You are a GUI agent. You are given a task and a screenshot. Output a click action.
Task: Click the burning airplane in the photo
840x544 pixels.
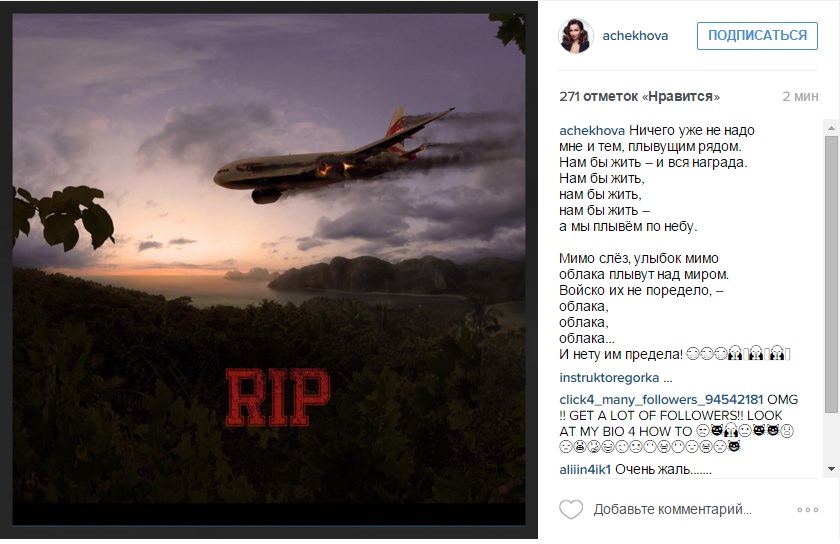click(x=333, y=158)
